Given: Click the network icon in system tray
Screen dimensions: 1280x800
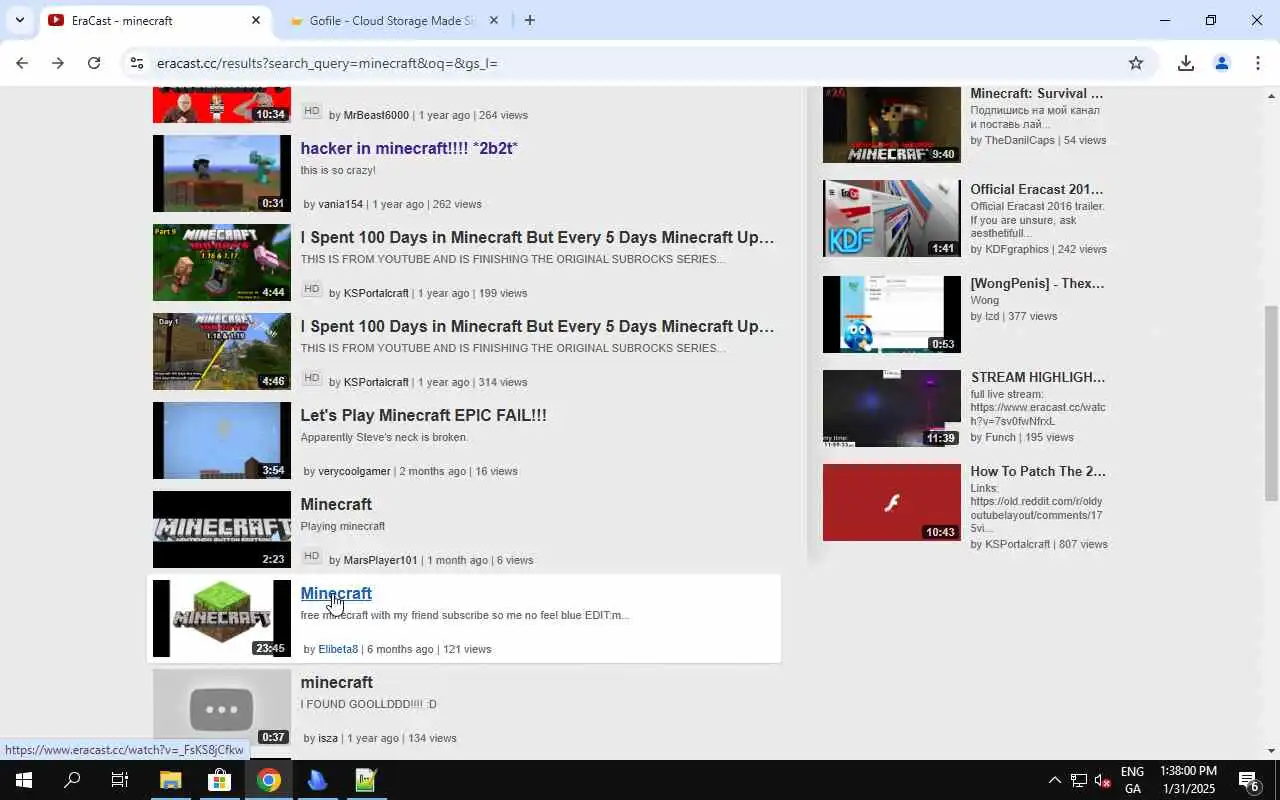Looking at the screenshot, I should pos(1079,780).
